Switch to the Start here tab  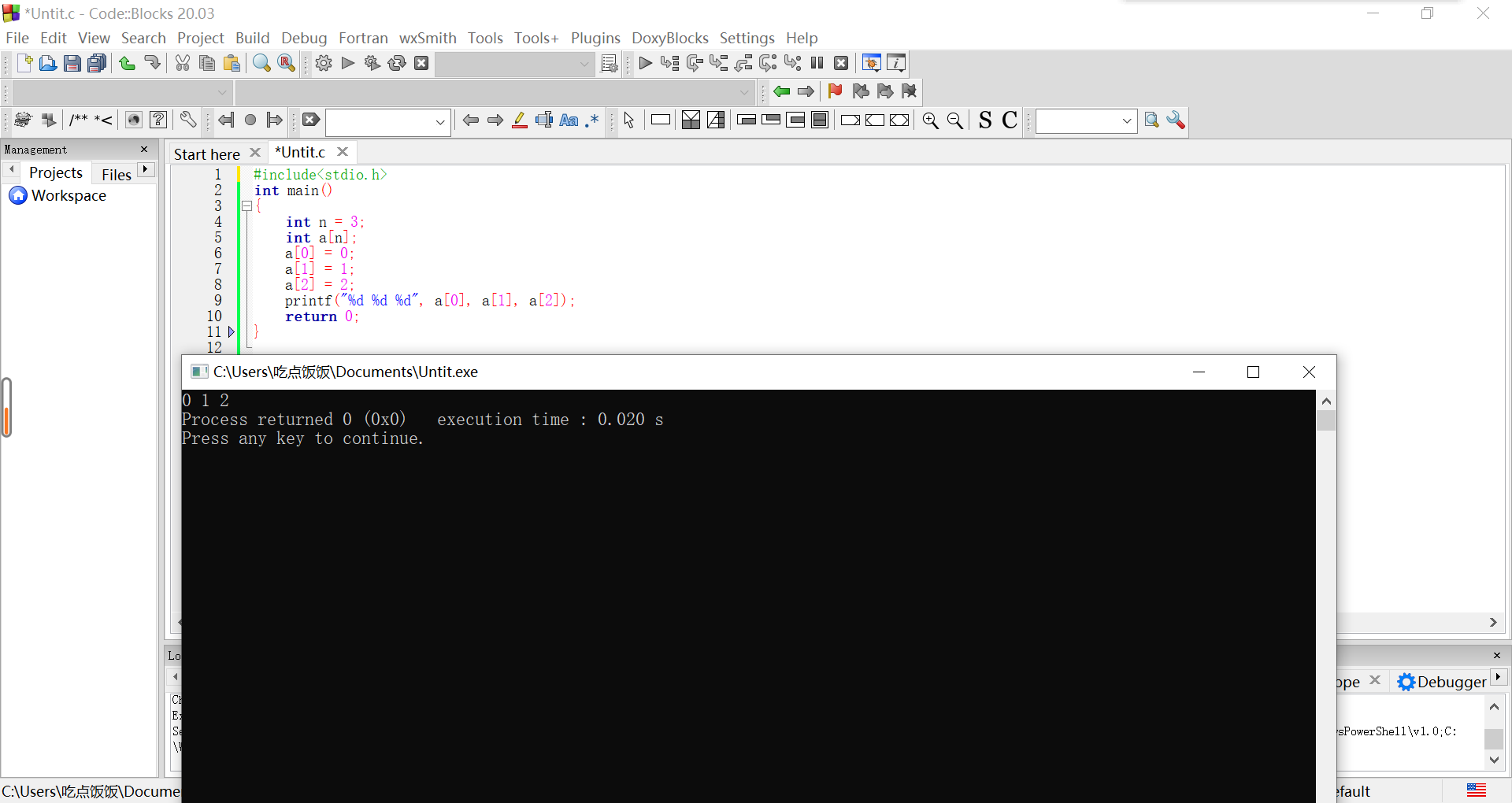click(207, 154)
